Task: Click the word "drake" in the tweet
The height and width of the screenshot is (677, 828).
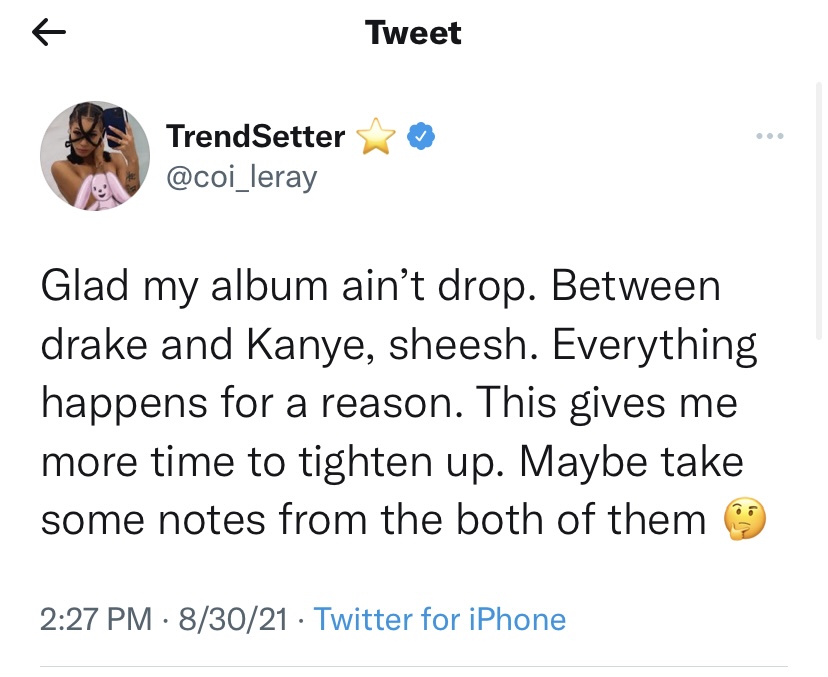Action: 93,344
